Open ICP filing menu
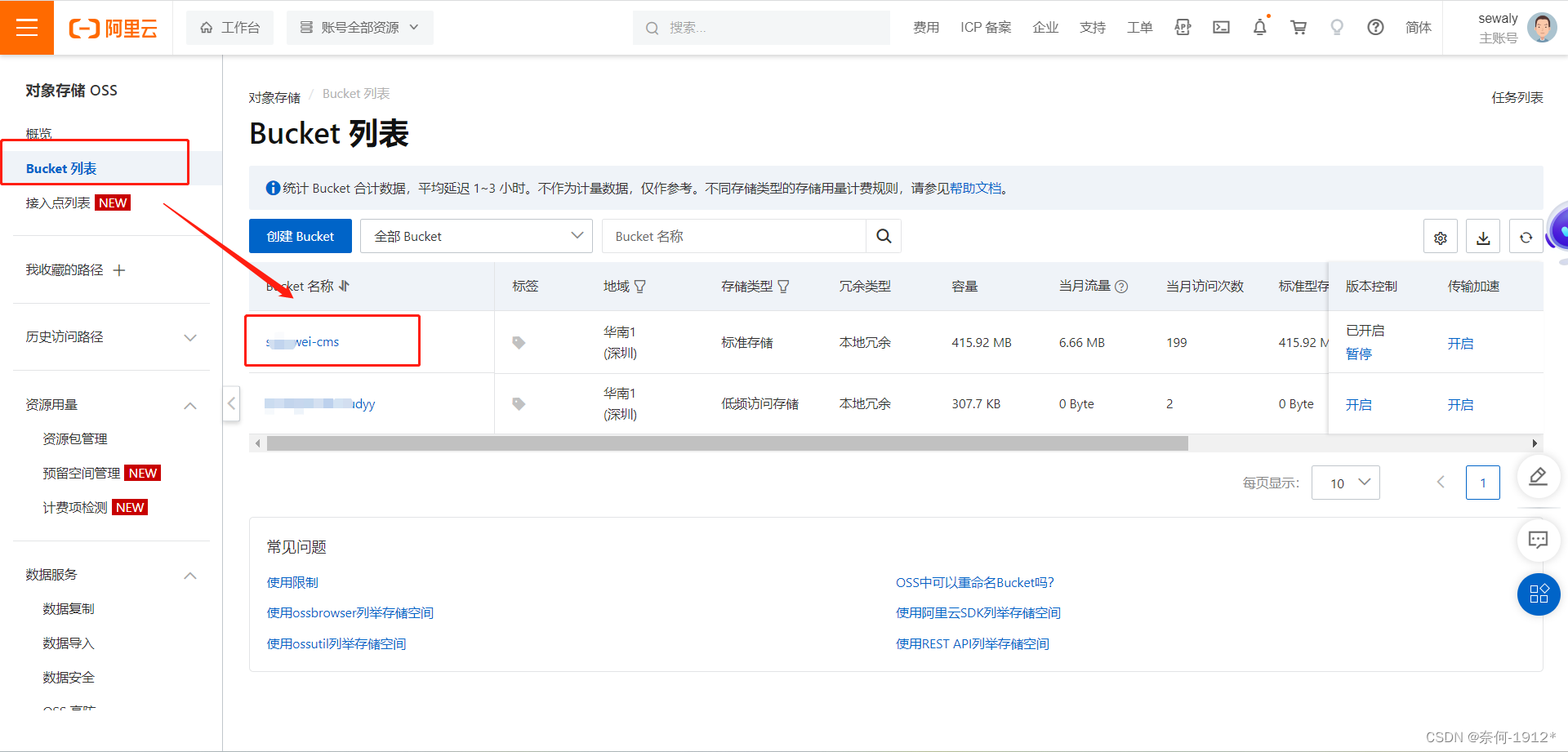The image size is (1568, 752). 986,28
